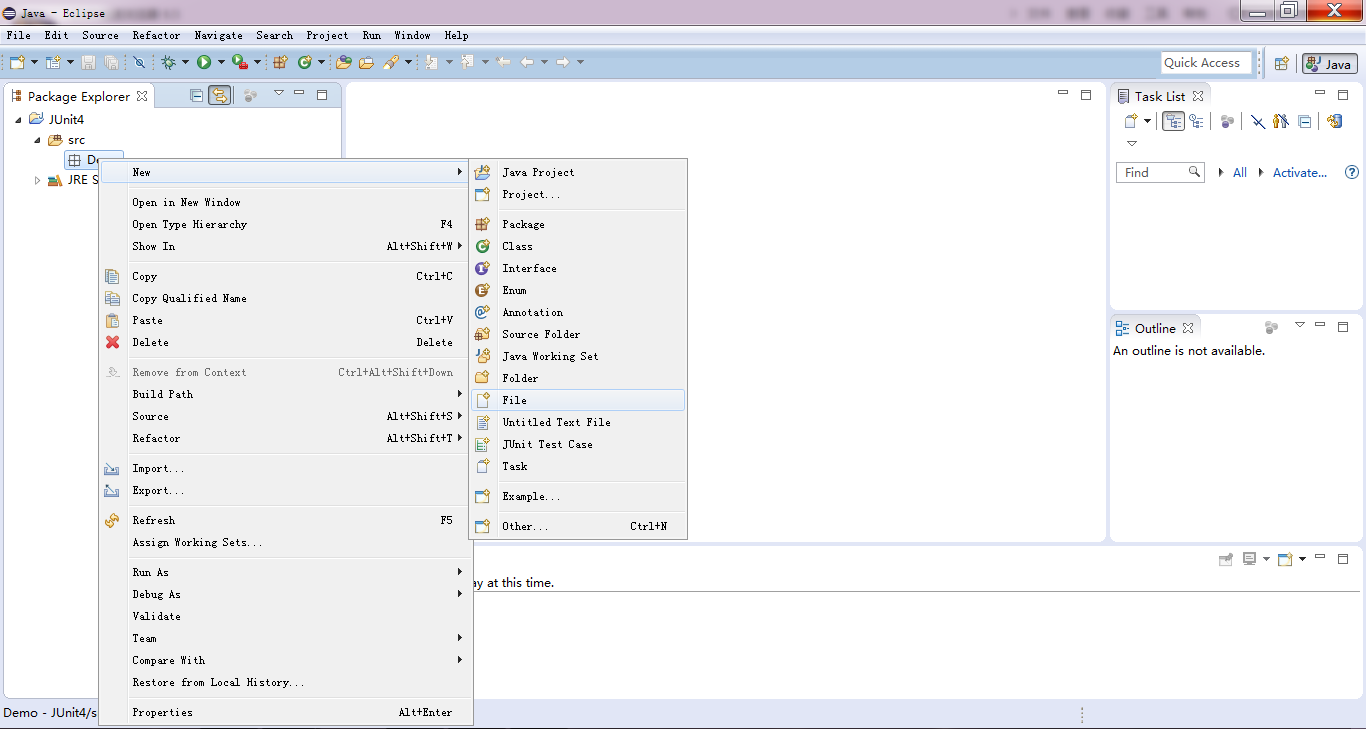The image size is (1366, 729).
Task: Click the Task List help icon
Action: click(1352, 172)
